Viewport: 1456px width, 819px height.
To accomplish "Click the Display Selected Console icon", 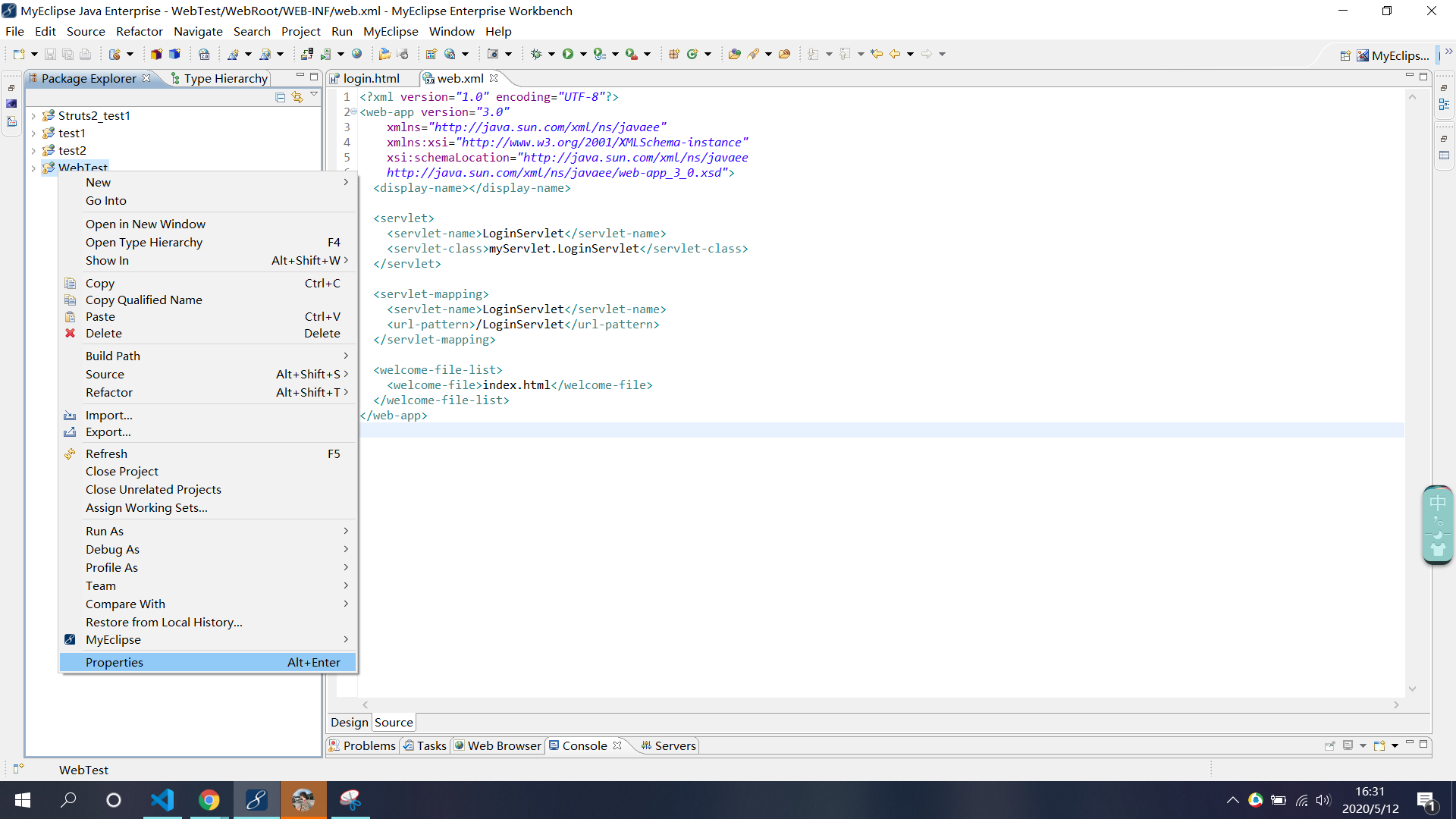I will pos(1348,745).
